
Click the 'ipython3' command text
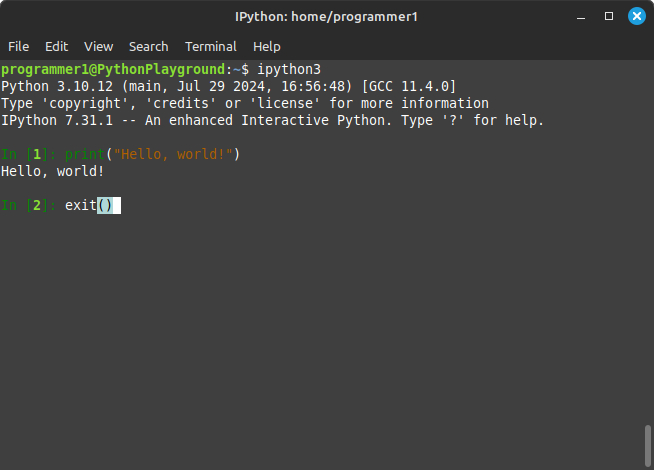pos(289,69)
